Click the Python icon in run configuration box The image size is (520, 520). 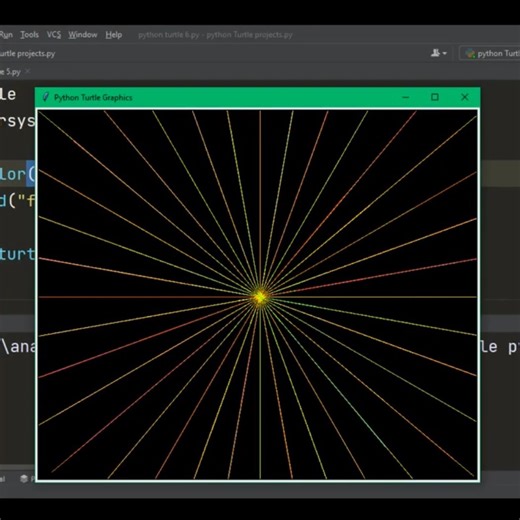(x=470, y=53)
